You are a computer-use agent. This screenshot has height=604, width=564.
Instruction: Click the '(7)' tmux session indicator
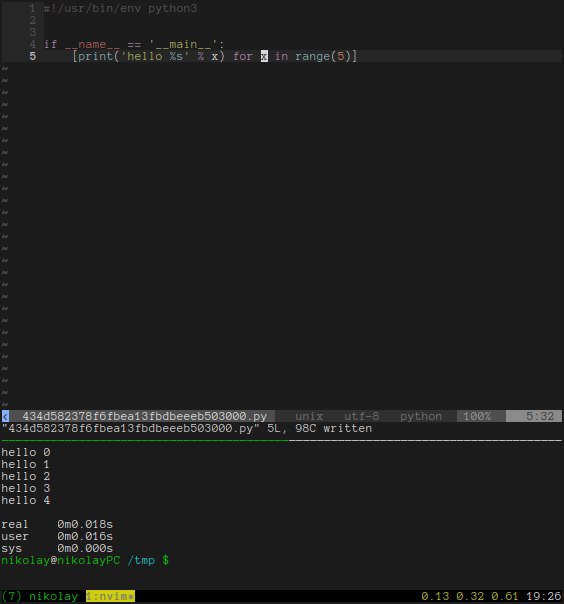pyautogui.click(x=12, y=596)
